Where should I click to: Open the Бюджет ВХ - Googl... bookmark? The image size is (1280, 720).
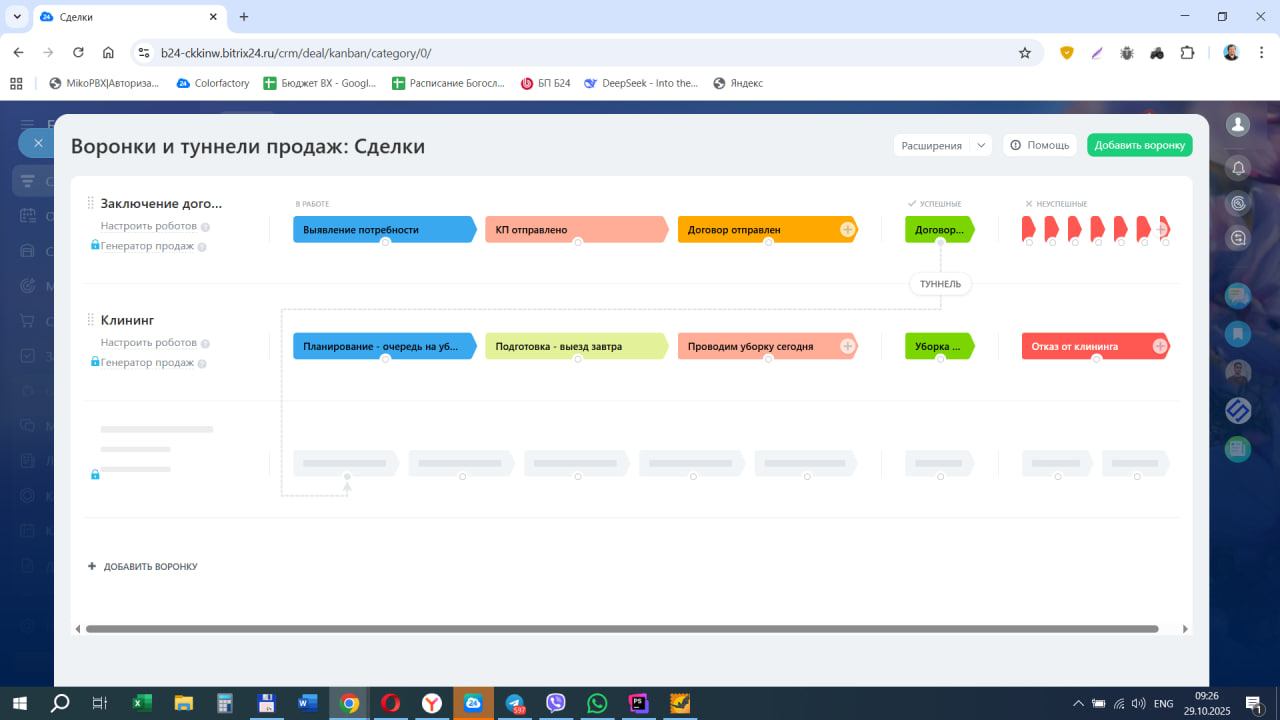320,83
